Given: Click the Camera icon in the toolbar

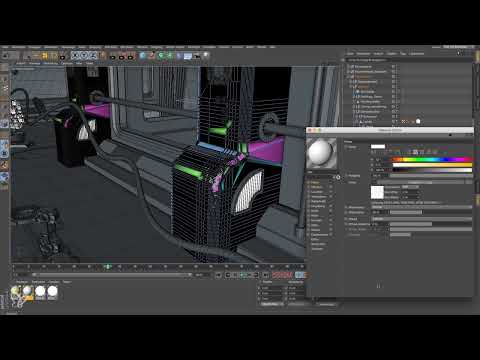Looking at the screenshot, I should [197, 56].
